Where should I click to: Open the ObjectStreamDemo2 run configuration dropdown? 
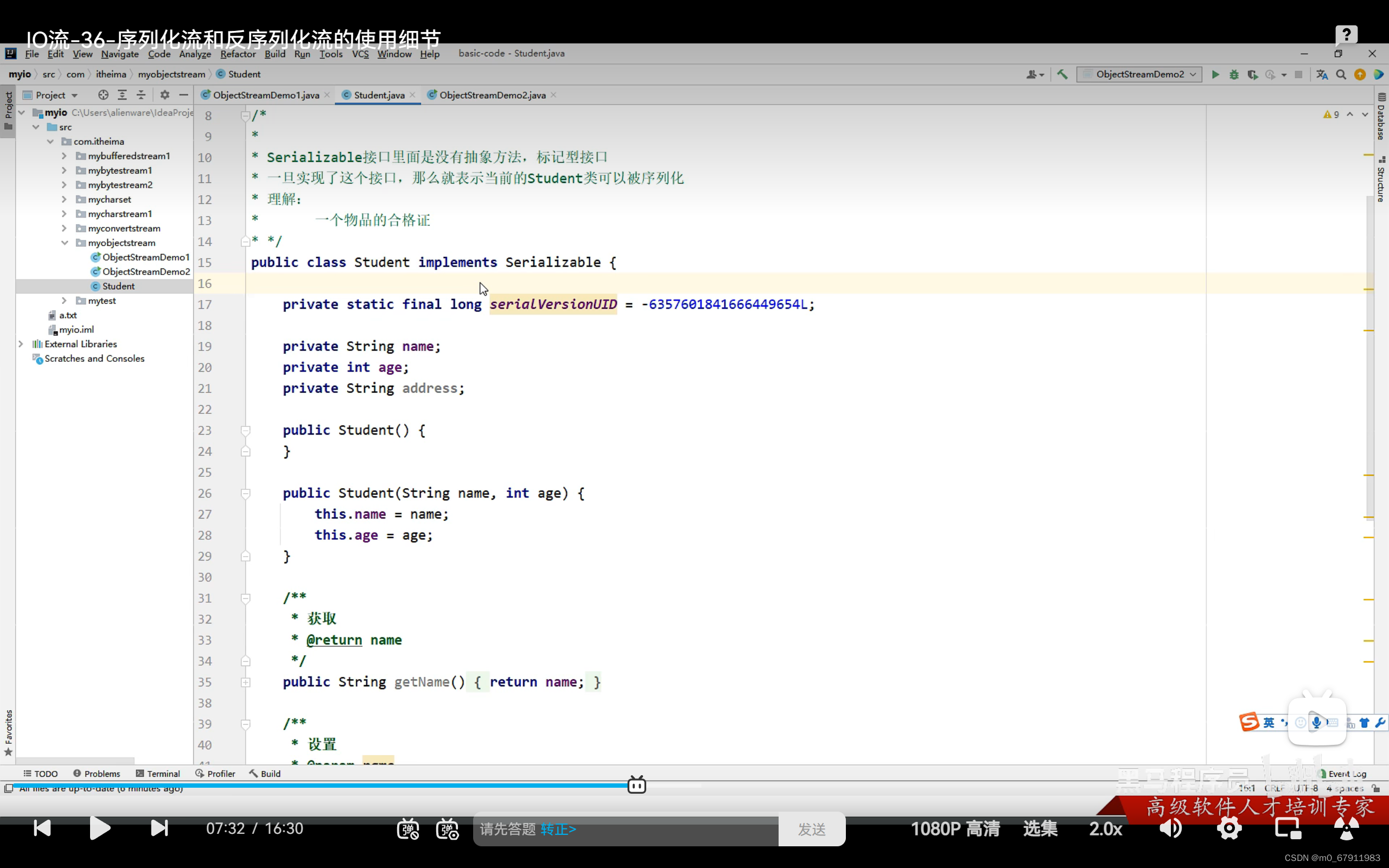(1139, 75)
